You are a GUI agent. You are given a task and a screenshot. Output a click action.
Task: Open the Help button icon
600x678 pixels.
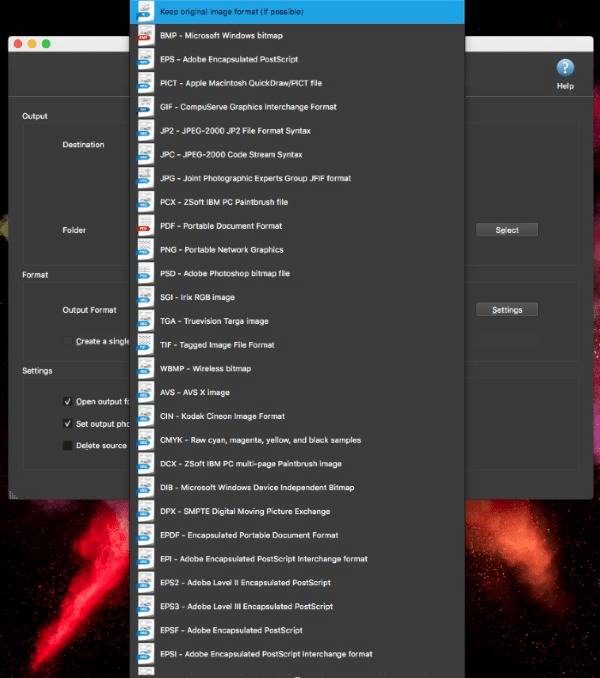[x=565, y=68]
